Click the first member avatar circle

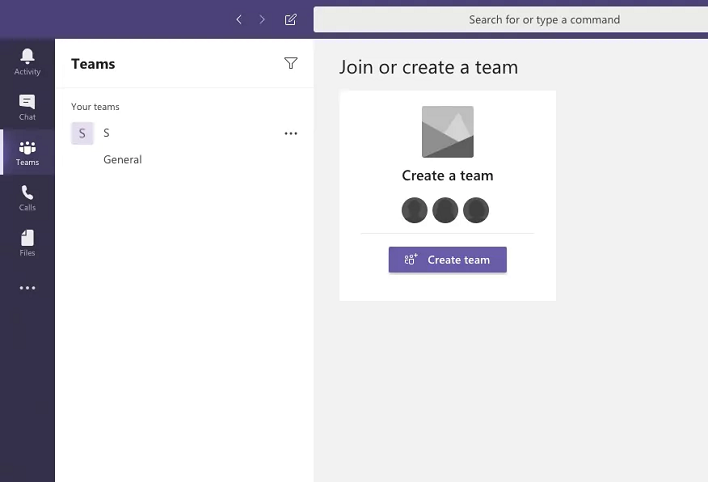[x=414, y=210]
